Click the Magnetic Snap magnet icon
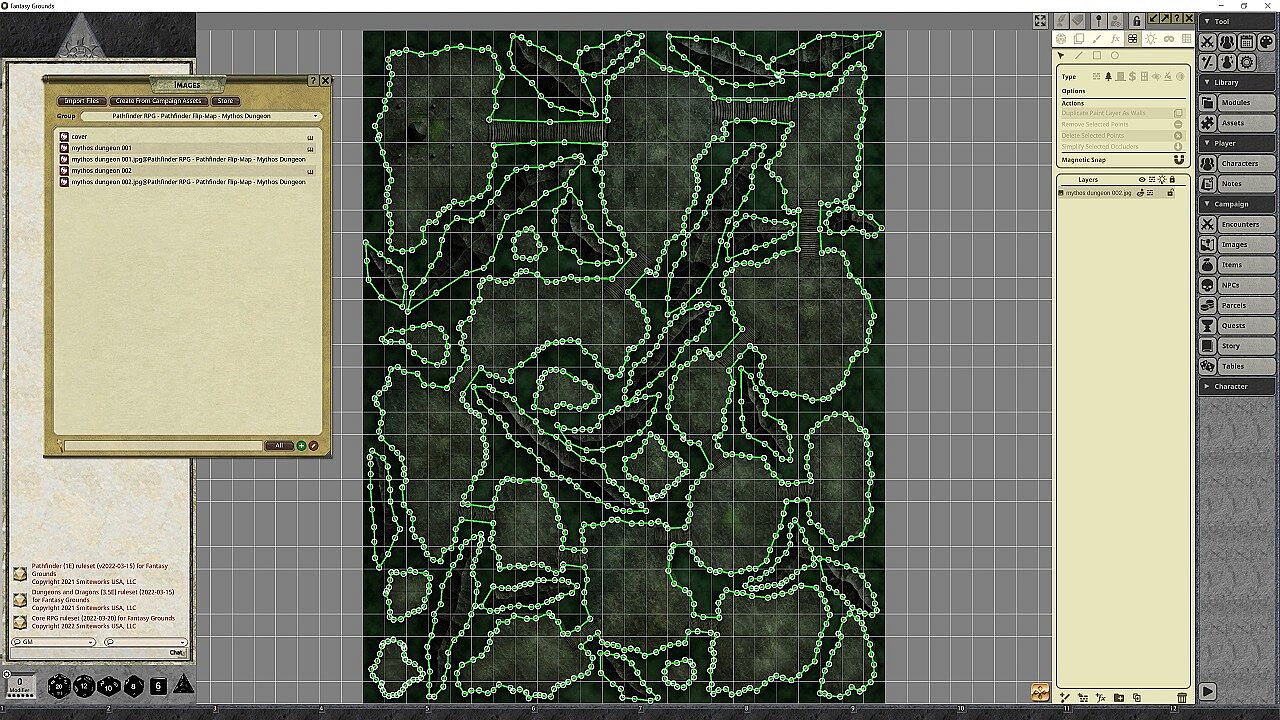This screenshot has height=720, width=1280. (x=1178, y=160)
